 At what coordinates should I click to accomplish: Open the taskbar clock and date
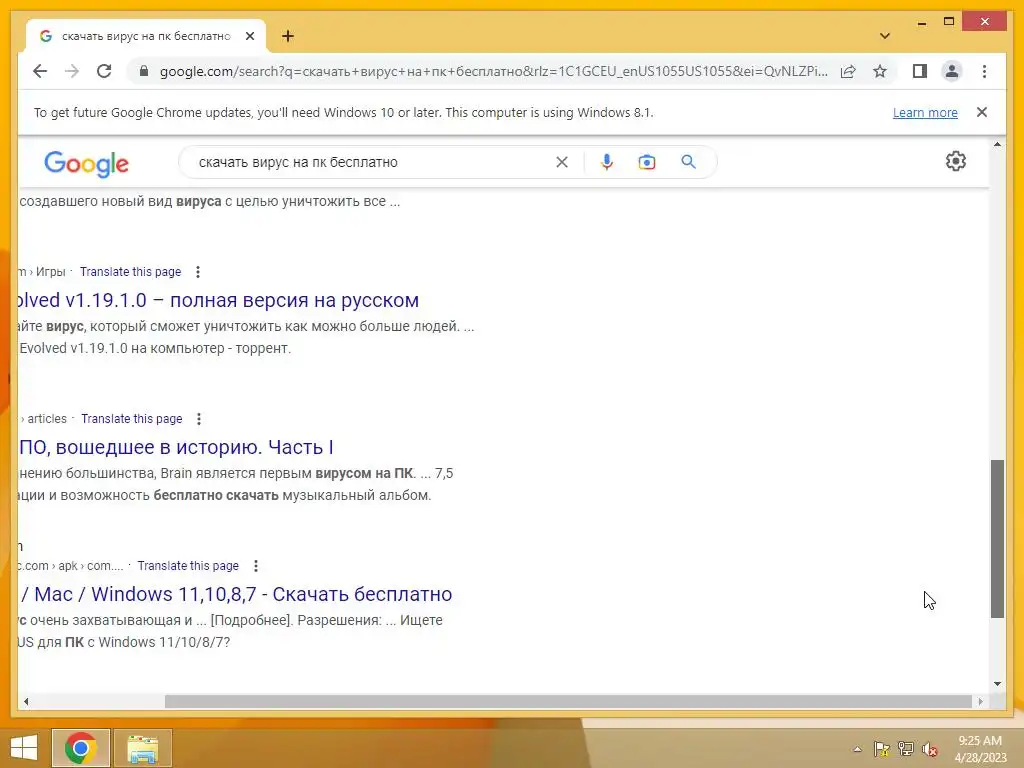[980, 749]
